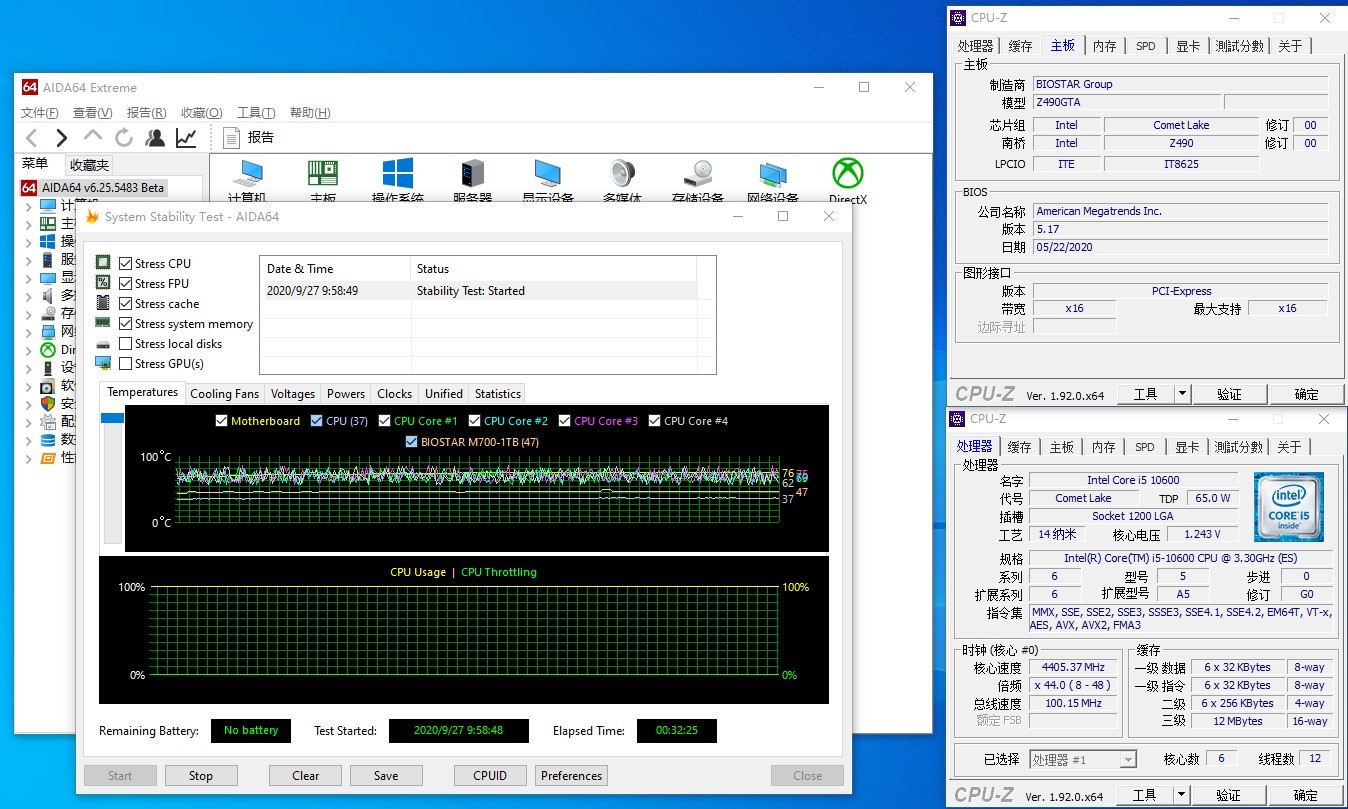1348x809 pixels.
Task: Click the AIDA64 back navigation arrow
Action: point(32,138)
